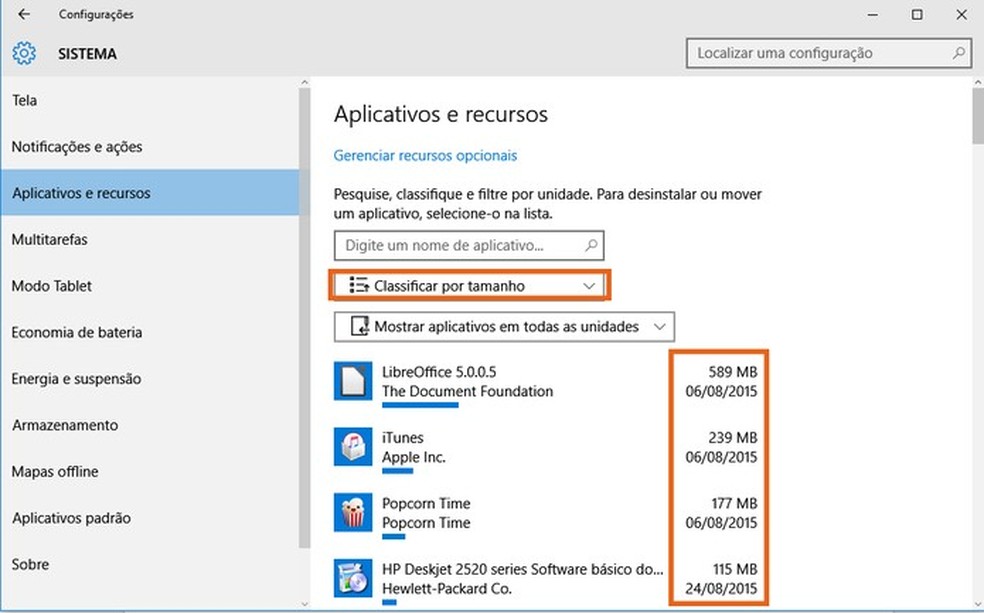Click the iTunes app icon
984x613 pixels.
352,447
